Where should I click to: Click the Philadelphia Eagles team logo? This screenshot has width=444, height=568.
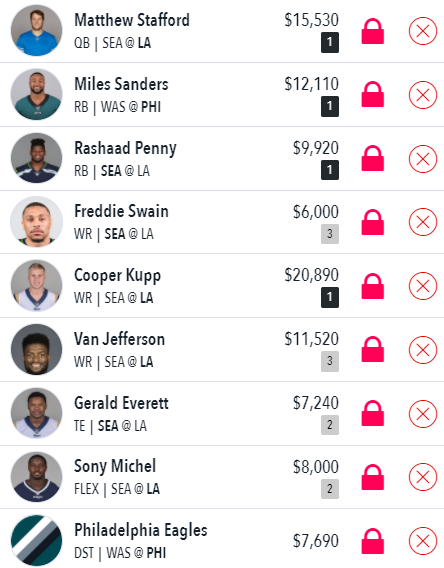point(37,540)
